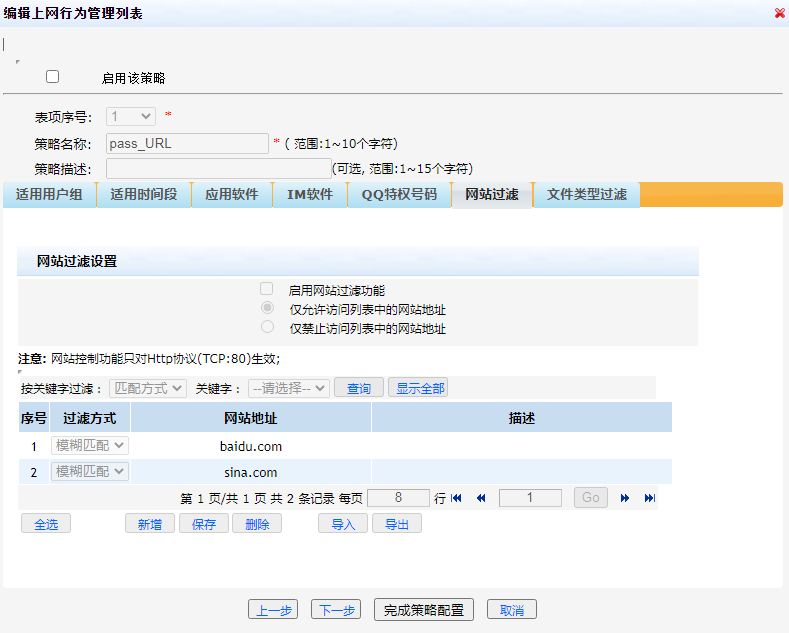The image size is (789, 633).
Task: Click the 查询 button
Action: coord(359,388)
